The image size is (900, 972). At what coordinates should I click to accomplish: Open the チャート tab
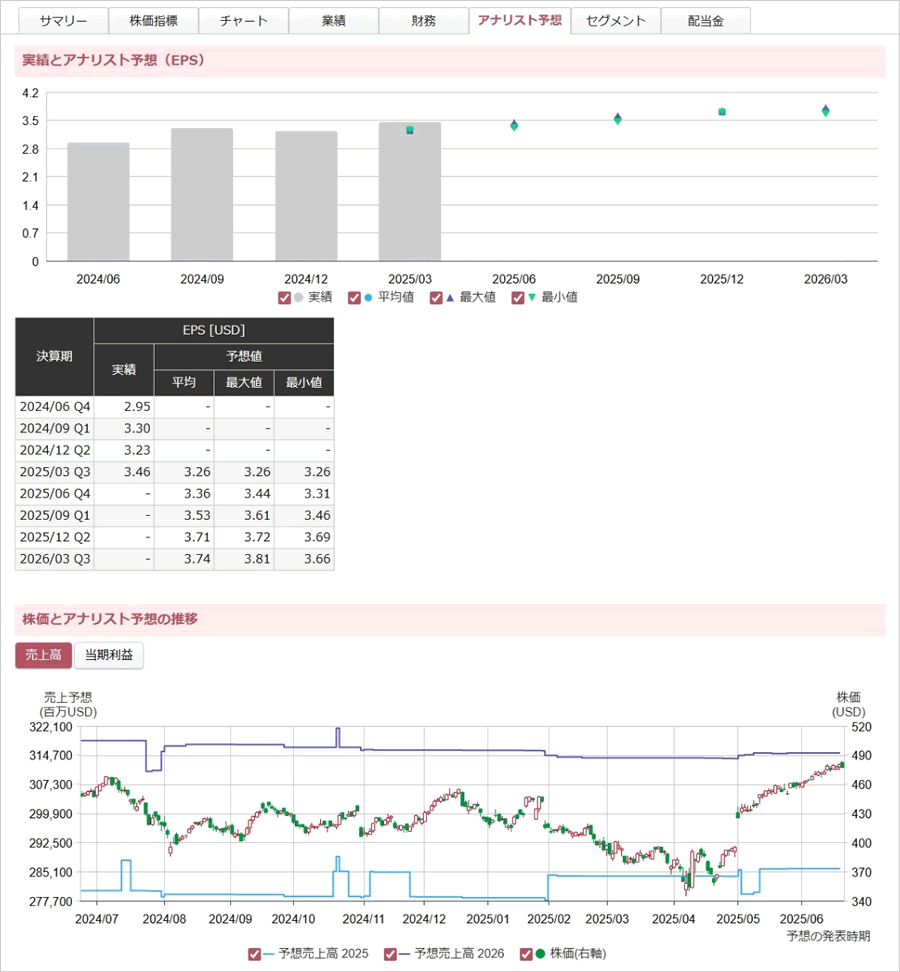[244, 20]
